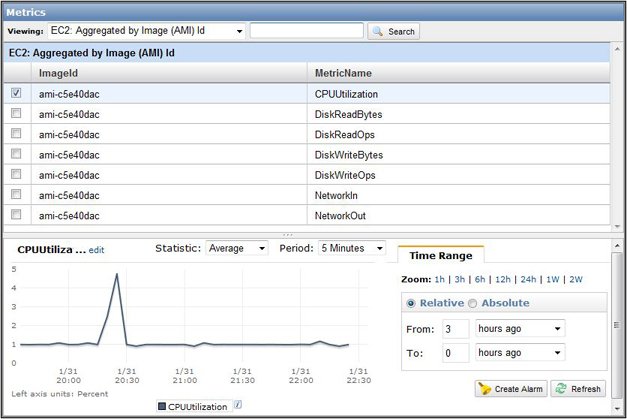Open the From units dropdown 'hours ago'

(x=520, y=329)
